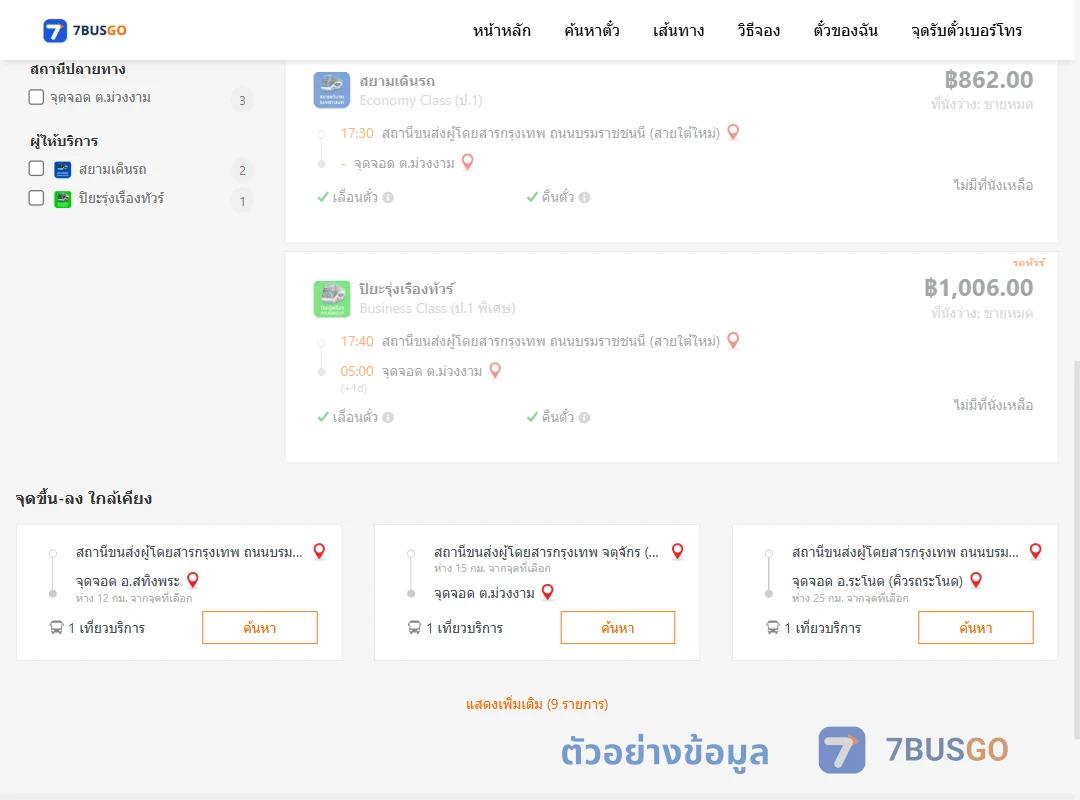The width and height of the screenshot is (1080, 800).
Task: Open the จุดรับตั๋วเบอร์โทร menu item
Action: pyautogui.click(x=966, y=30)
